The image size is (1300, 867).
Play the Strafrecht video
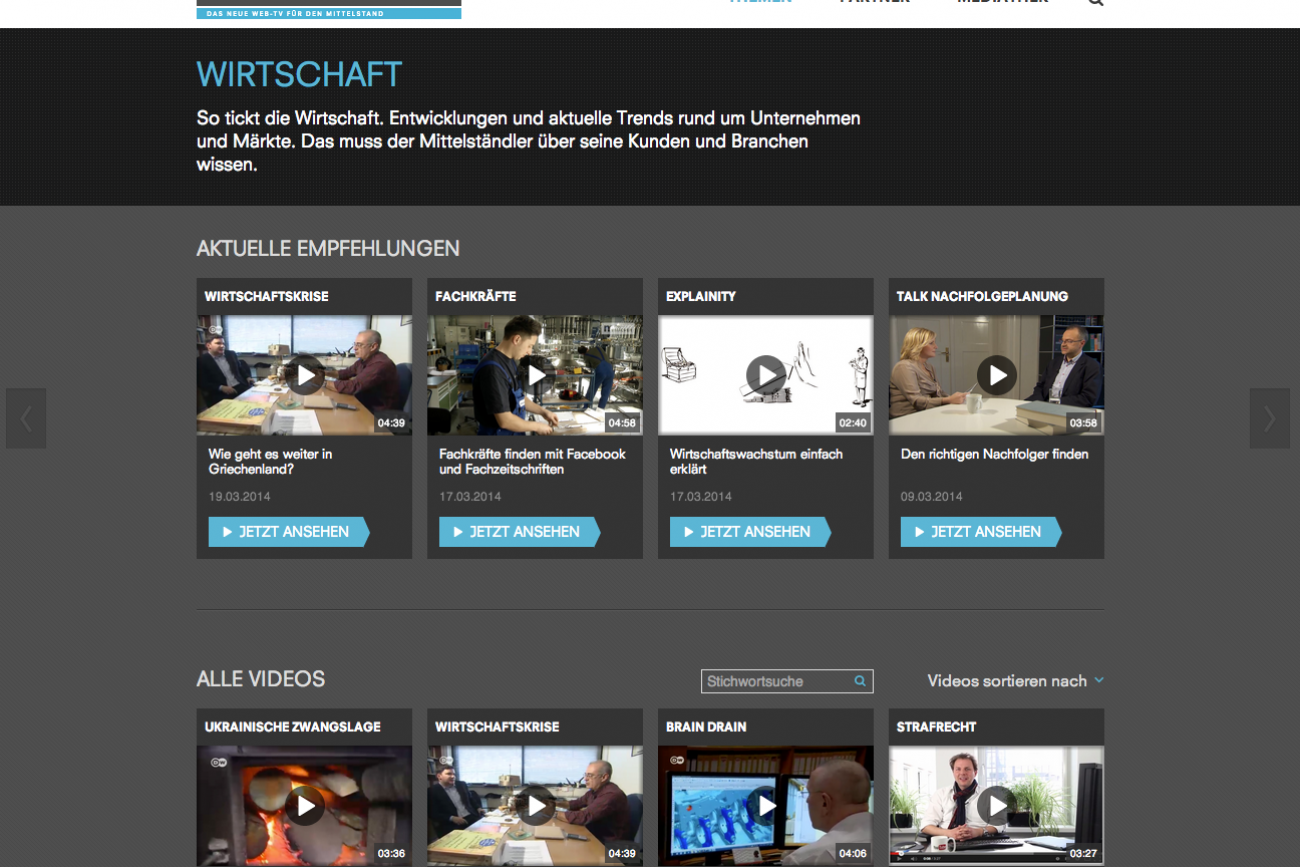pos(997,806)
